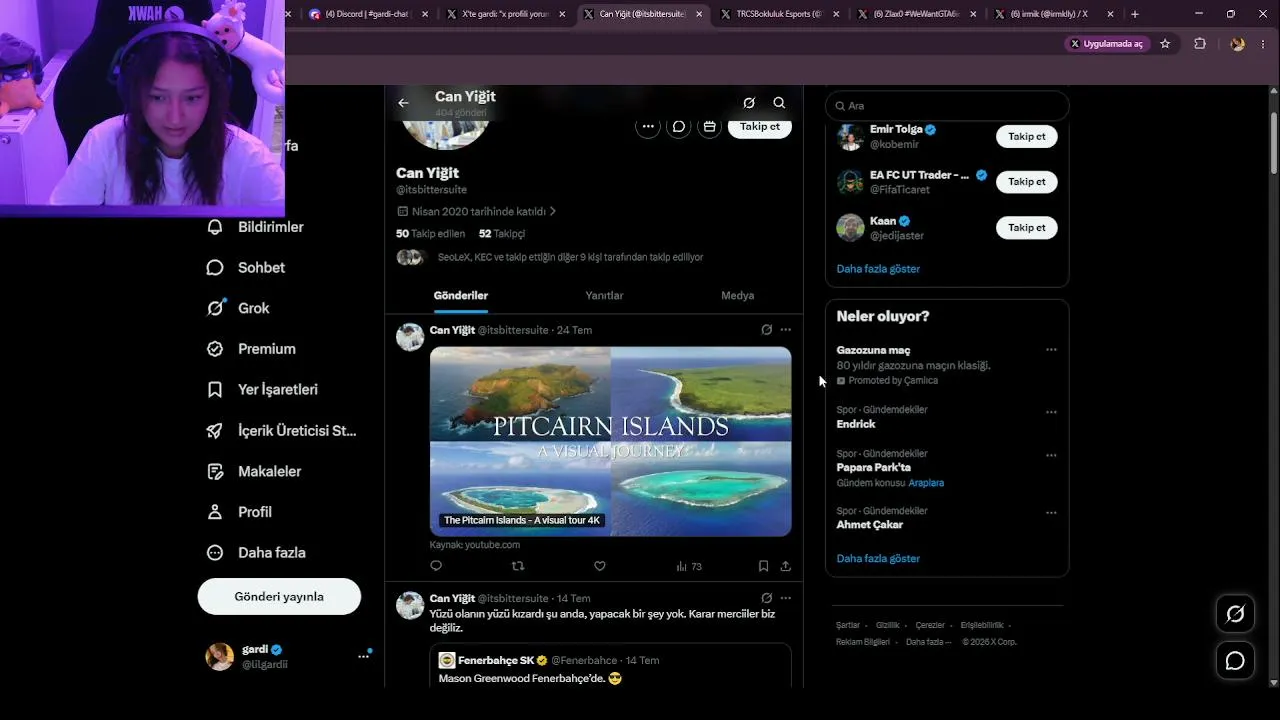Open options for the Endrick trend
Viewport: 1280px width, 720px height.
point(1051,412)
